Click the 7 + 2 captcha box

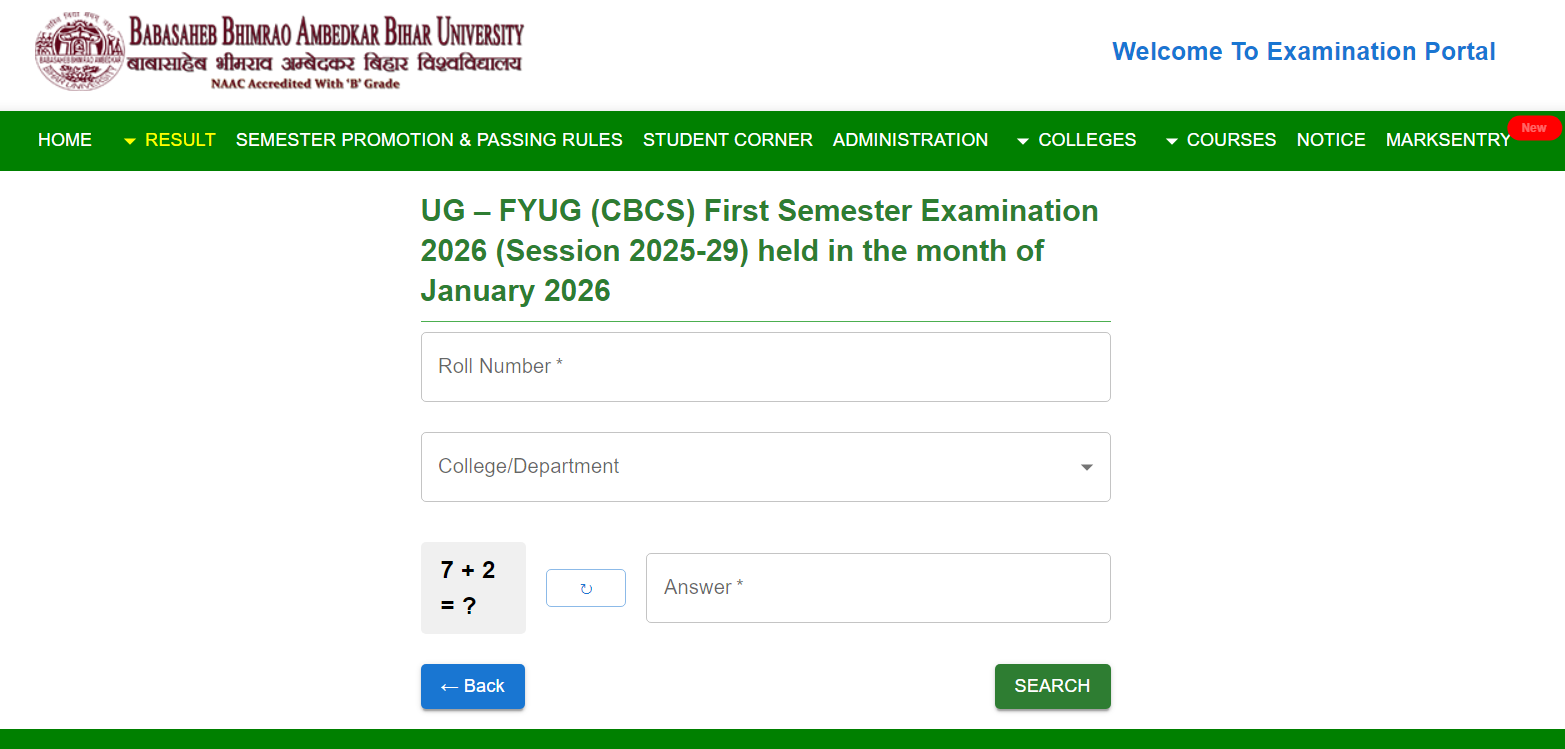click(473, 587)
